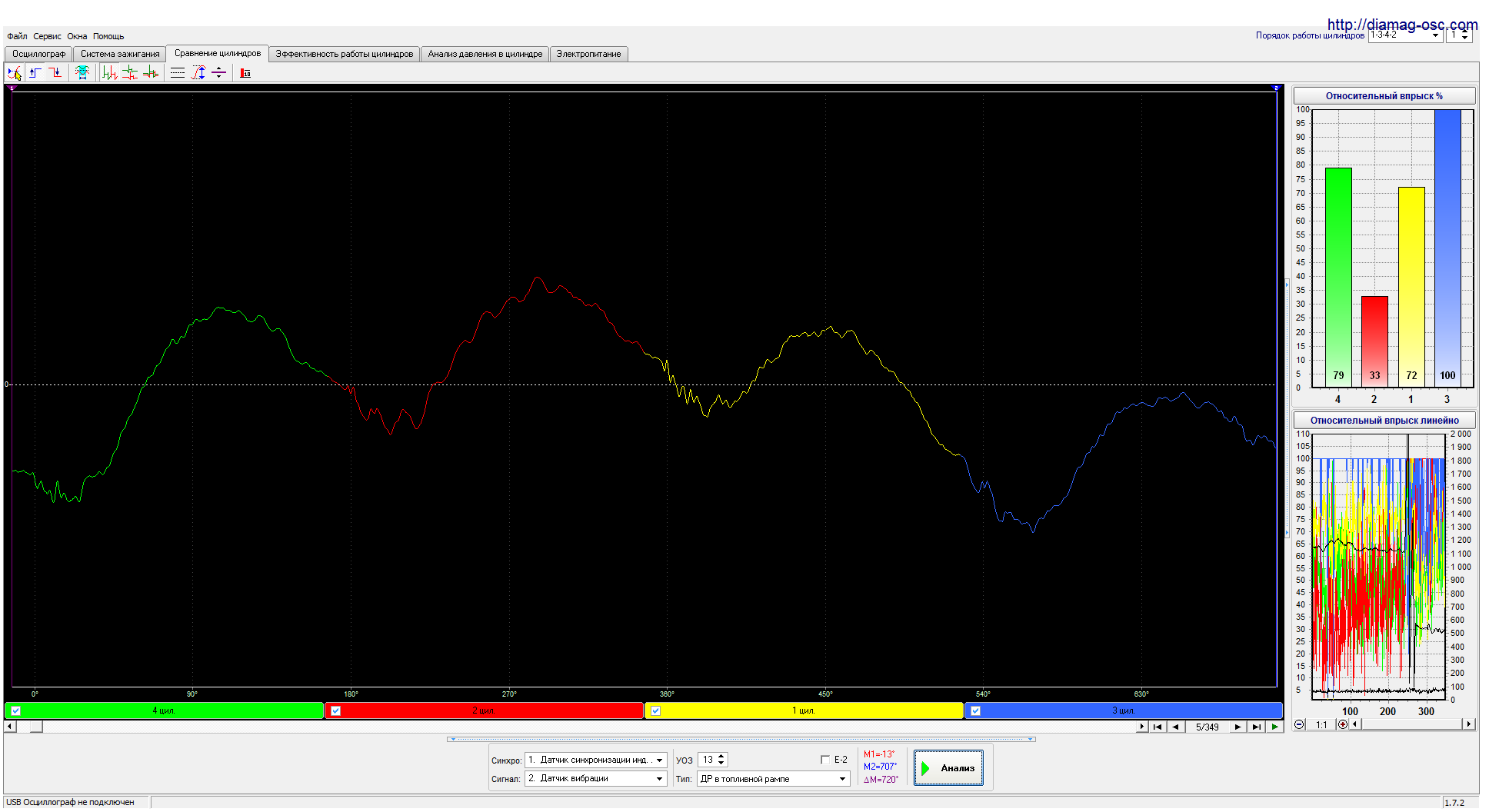Viewport: 1489px width, 812px height.
Task: Switch to Анализ давления в цилиндре tab
Action: [x=485, y=54]
